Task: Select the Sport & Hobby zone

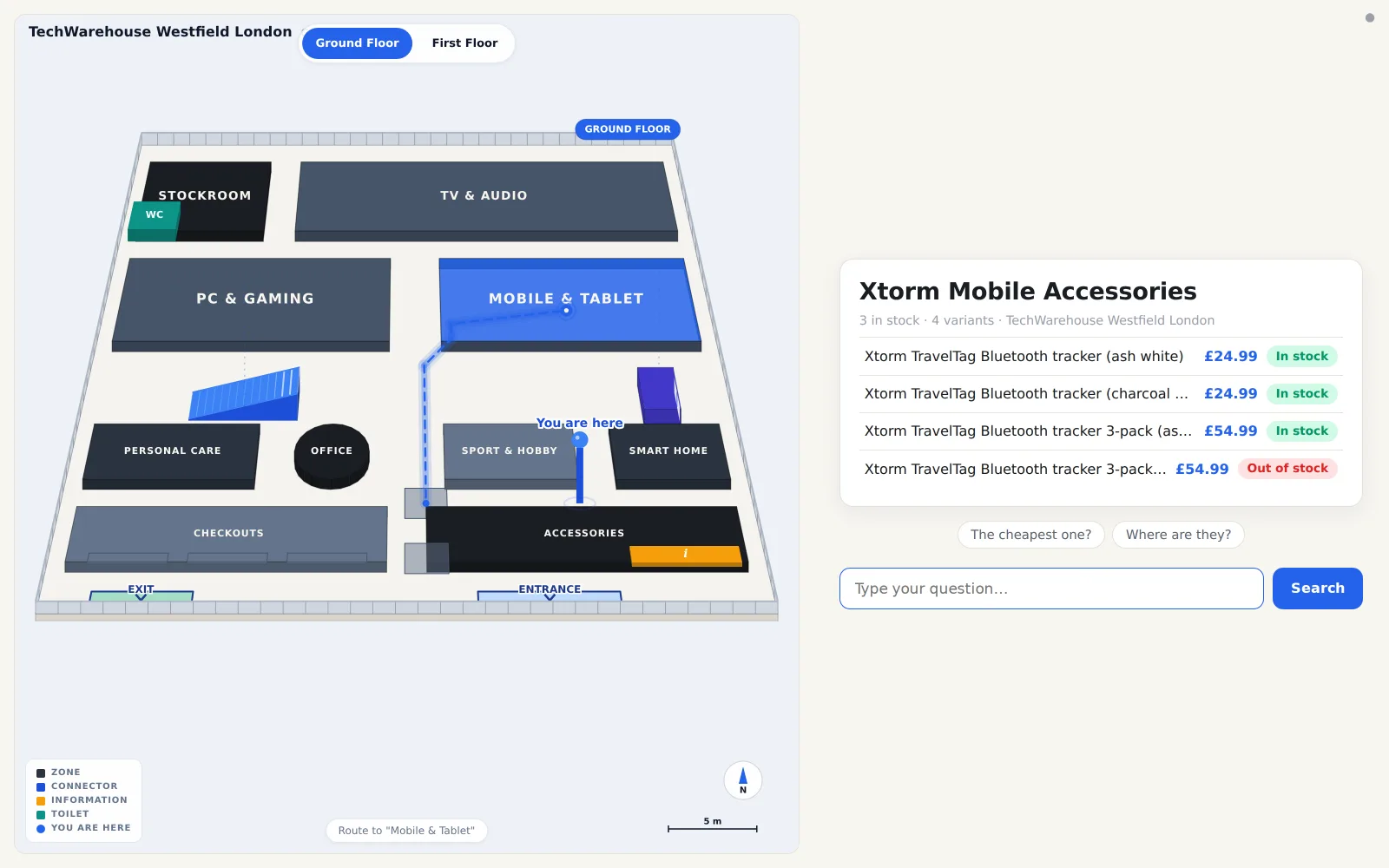Action: (x=508, y=453)
